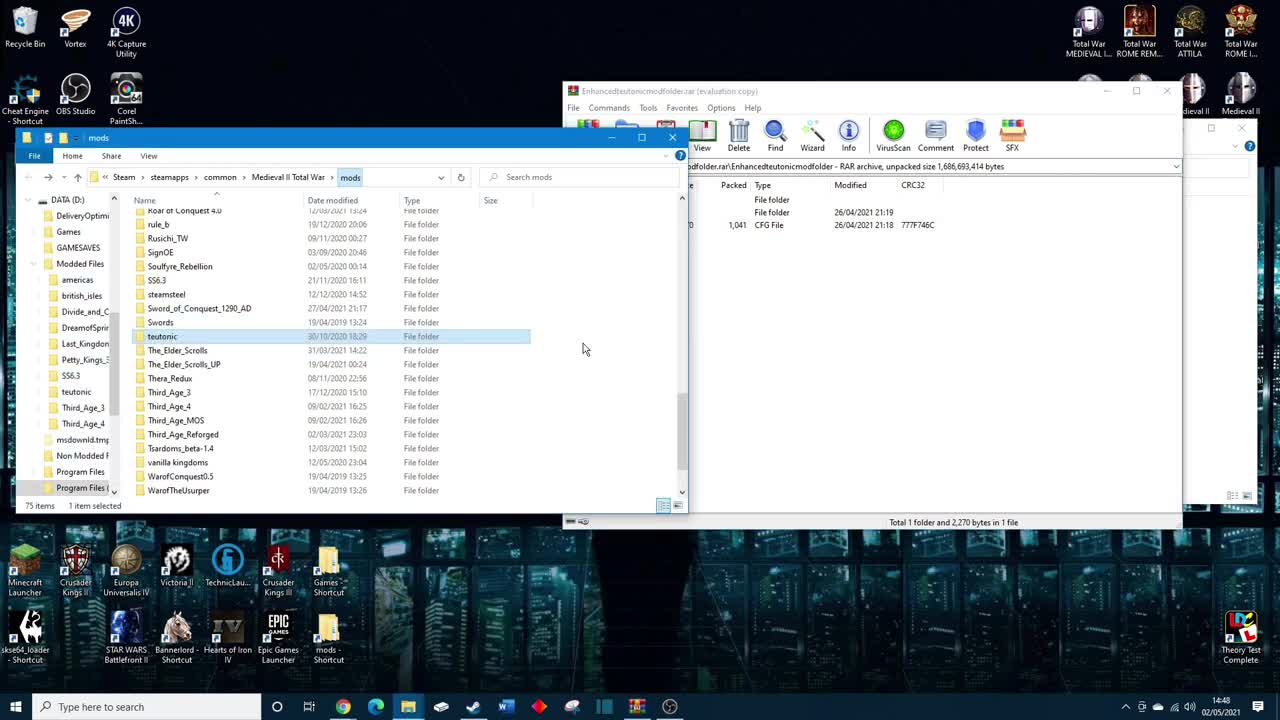This screenshot has height=720, width=1280.
Task: Open WinRAR from taskbar
Action: [x=637, y=707]
